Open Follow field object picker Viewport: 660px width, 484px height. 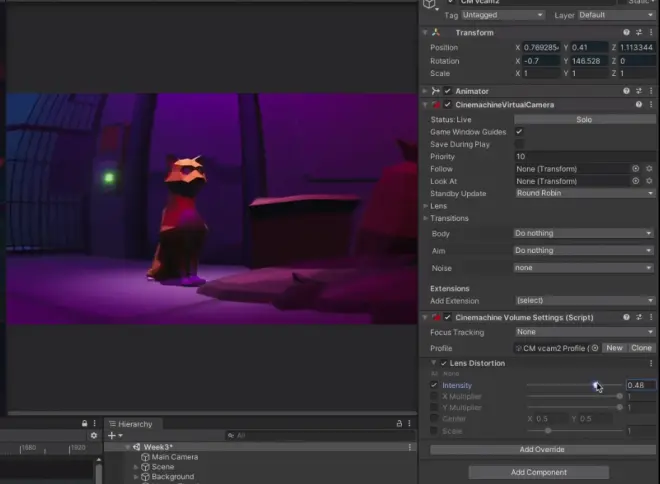pos(636,169)
